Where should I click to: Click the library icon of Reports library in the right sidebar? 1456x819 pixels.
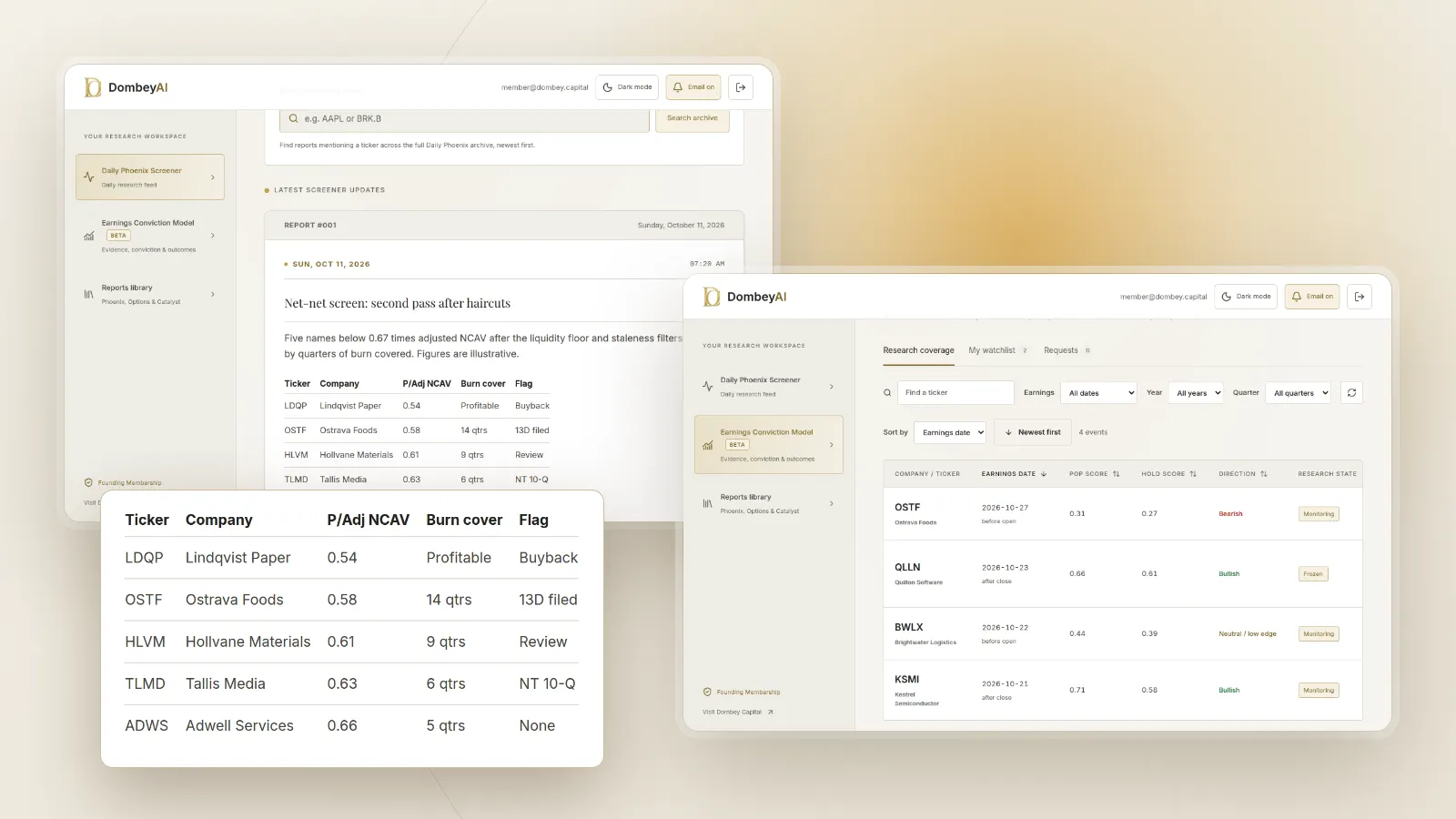pyautogui.click(x=708, y=503)
